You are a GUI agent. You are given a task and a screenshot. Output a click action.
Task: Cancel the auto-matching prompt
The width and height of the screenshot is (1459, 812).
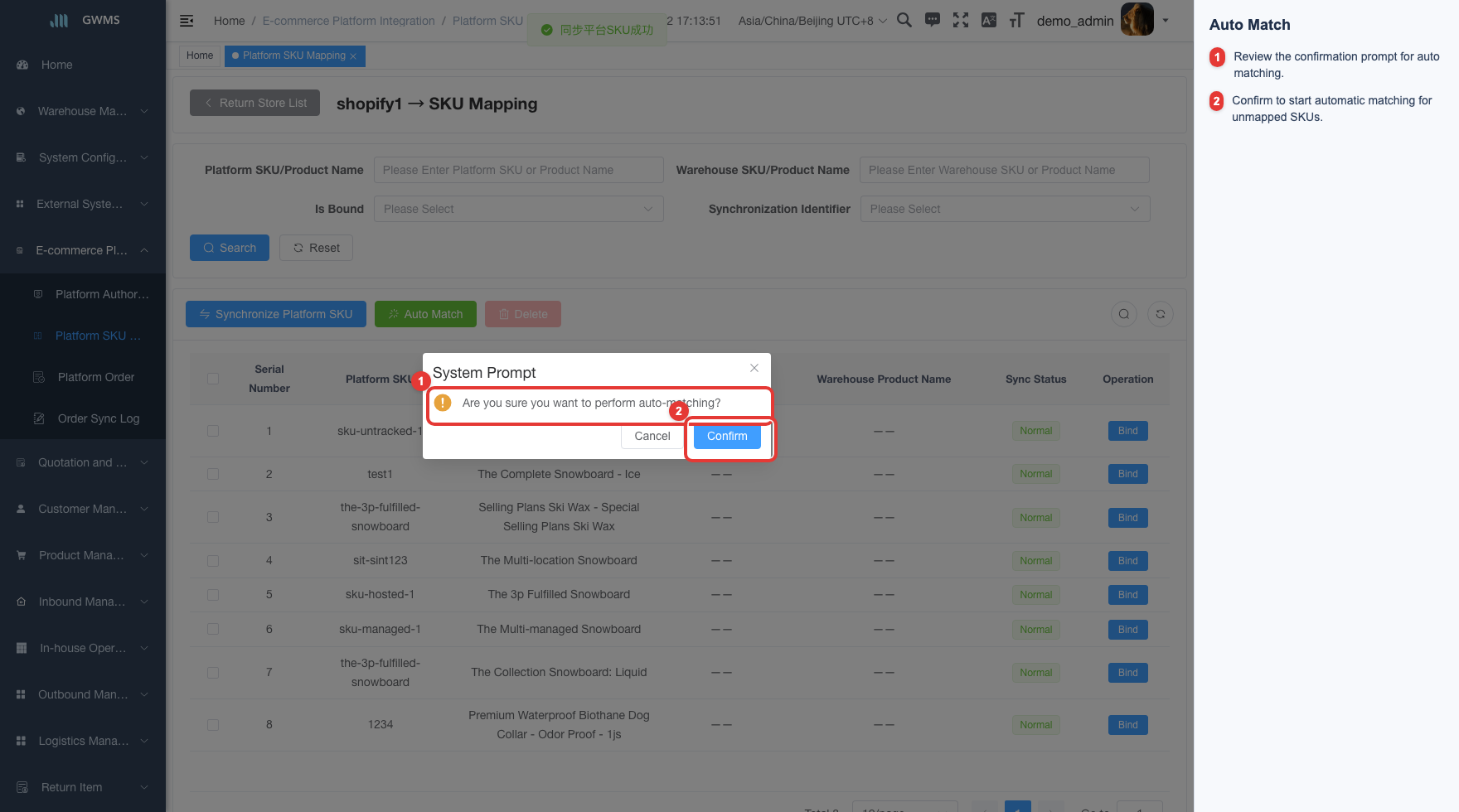click(652, 436)
